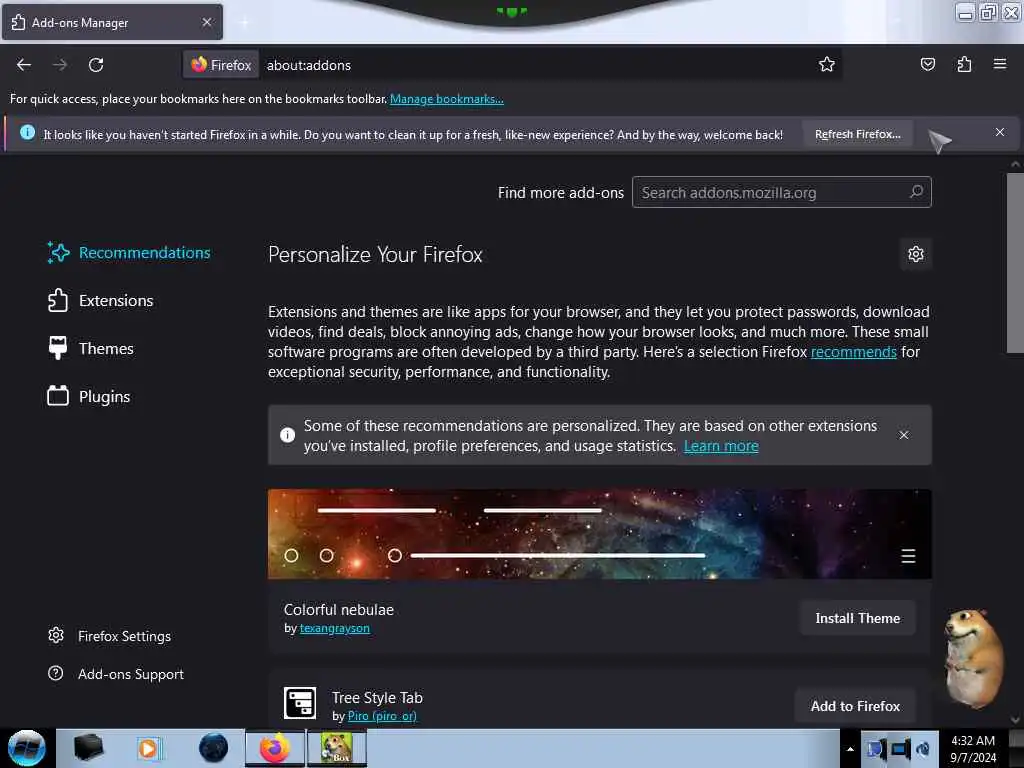Open the Windows Start button

(x=27, y=748)
